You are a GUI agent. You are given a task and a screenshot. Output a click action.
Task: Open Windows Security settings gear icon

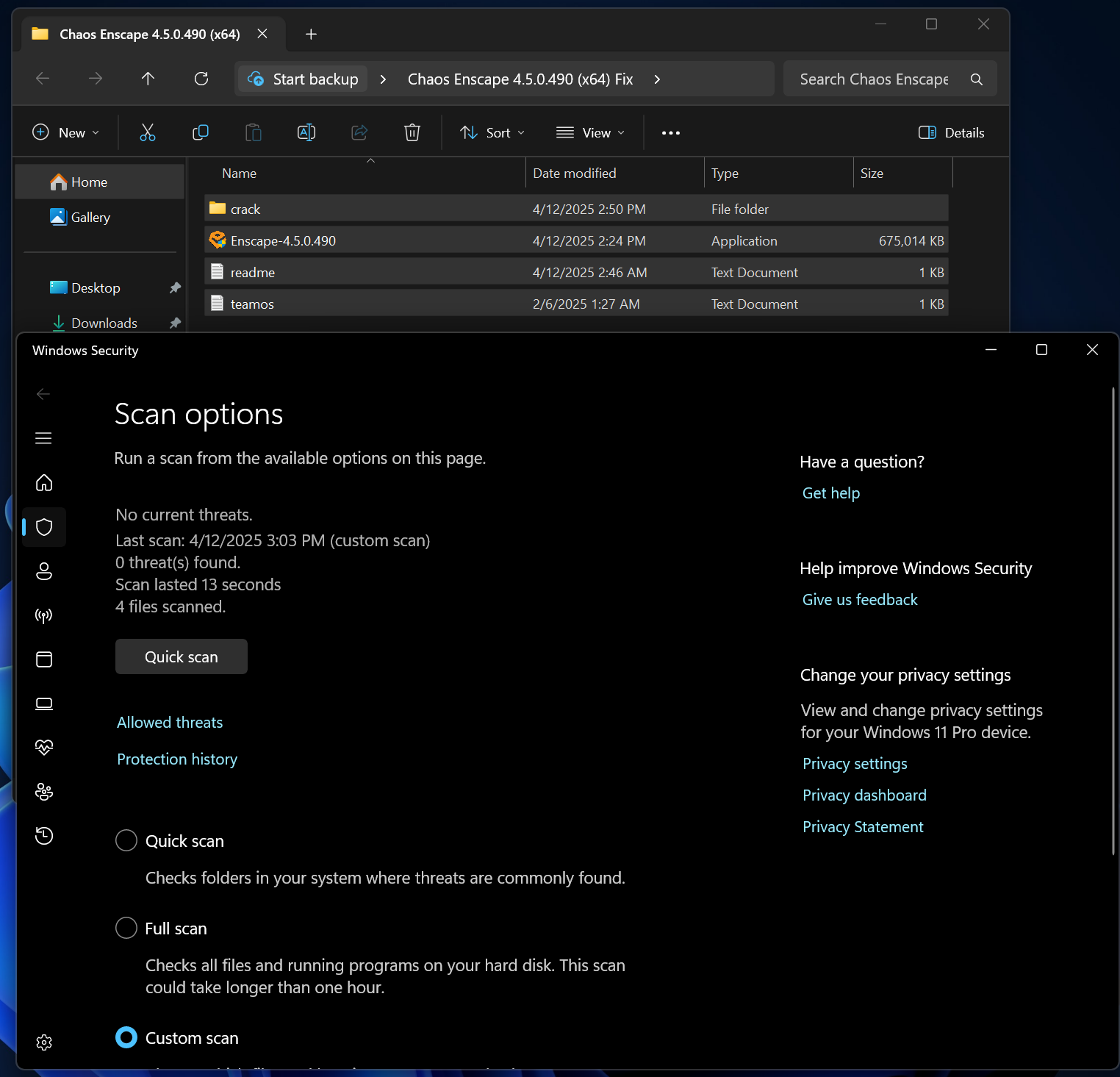point(44,1042)
